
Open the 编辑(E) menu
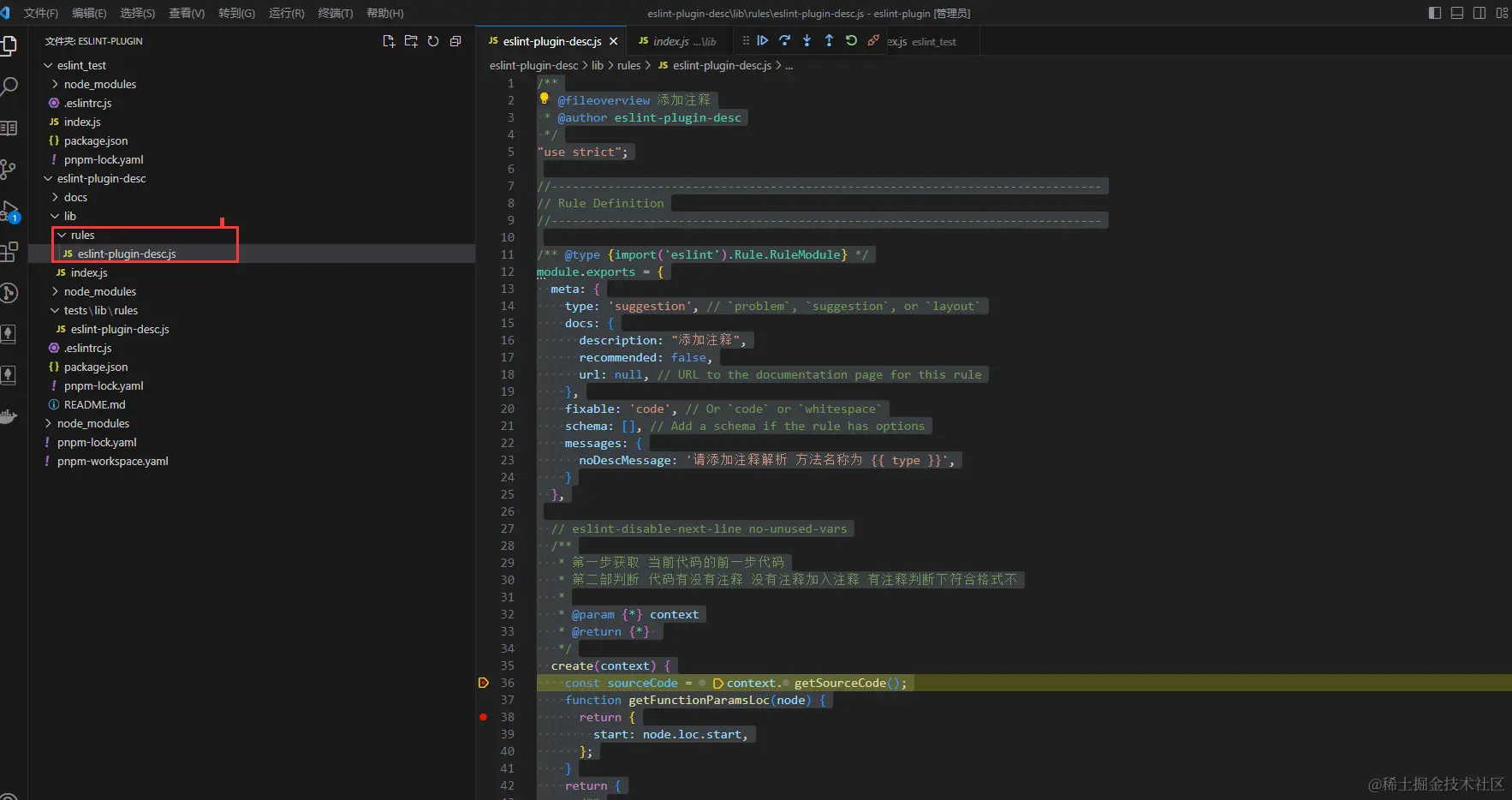(x=89, y=13)
